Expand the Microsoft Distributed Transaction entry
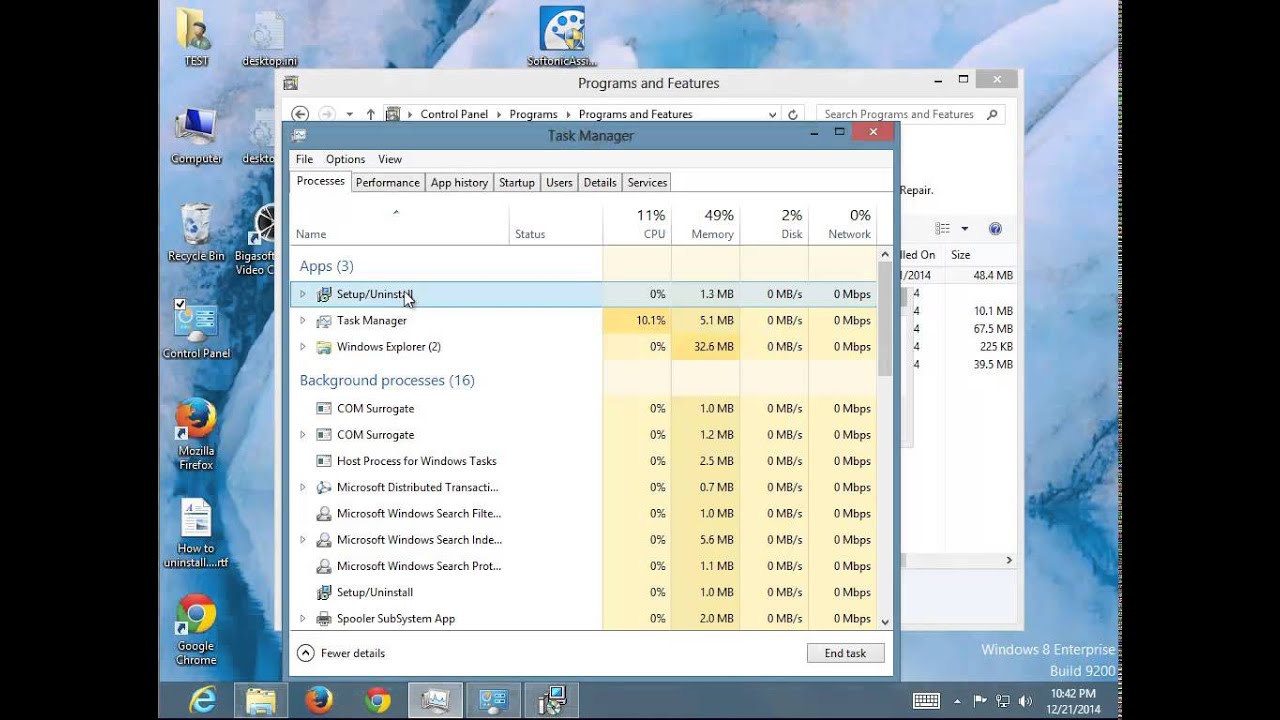1280x720 pixels. (303, 487)
